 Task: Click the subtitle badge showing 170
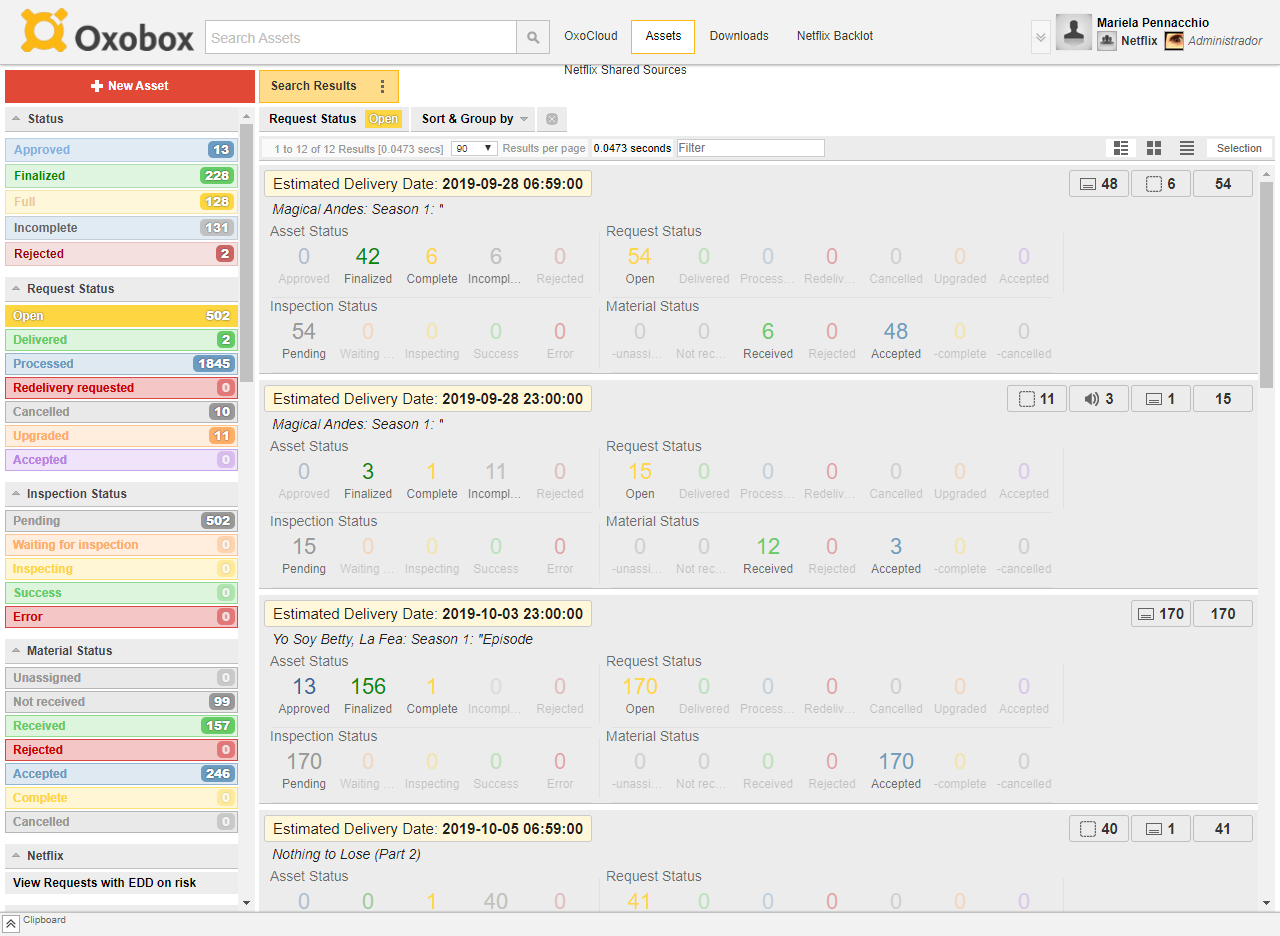click(1161, 614)
